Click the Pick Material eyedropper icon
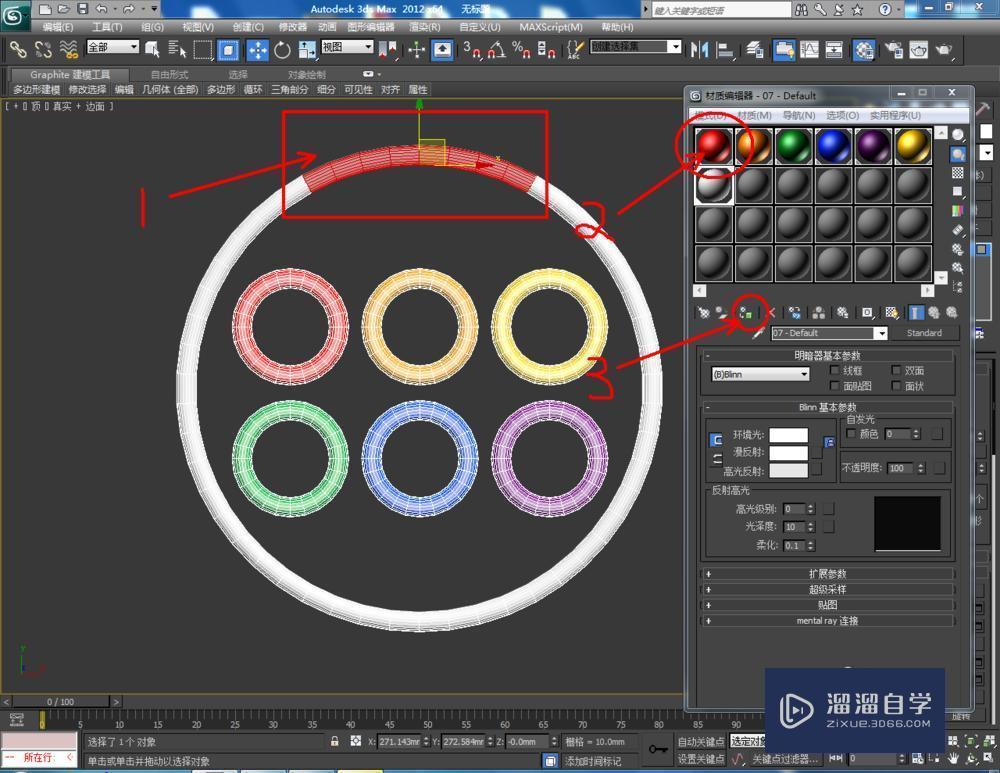 758,333
